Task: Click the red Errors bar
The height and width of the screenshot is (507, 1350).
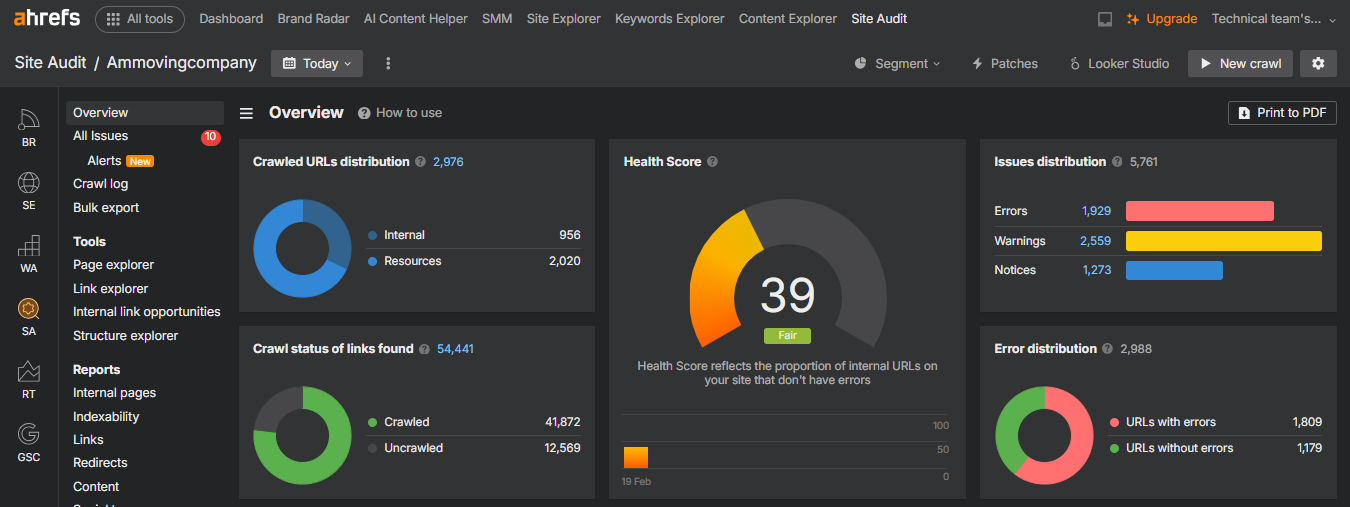Action: click(x=1200, y=211)
